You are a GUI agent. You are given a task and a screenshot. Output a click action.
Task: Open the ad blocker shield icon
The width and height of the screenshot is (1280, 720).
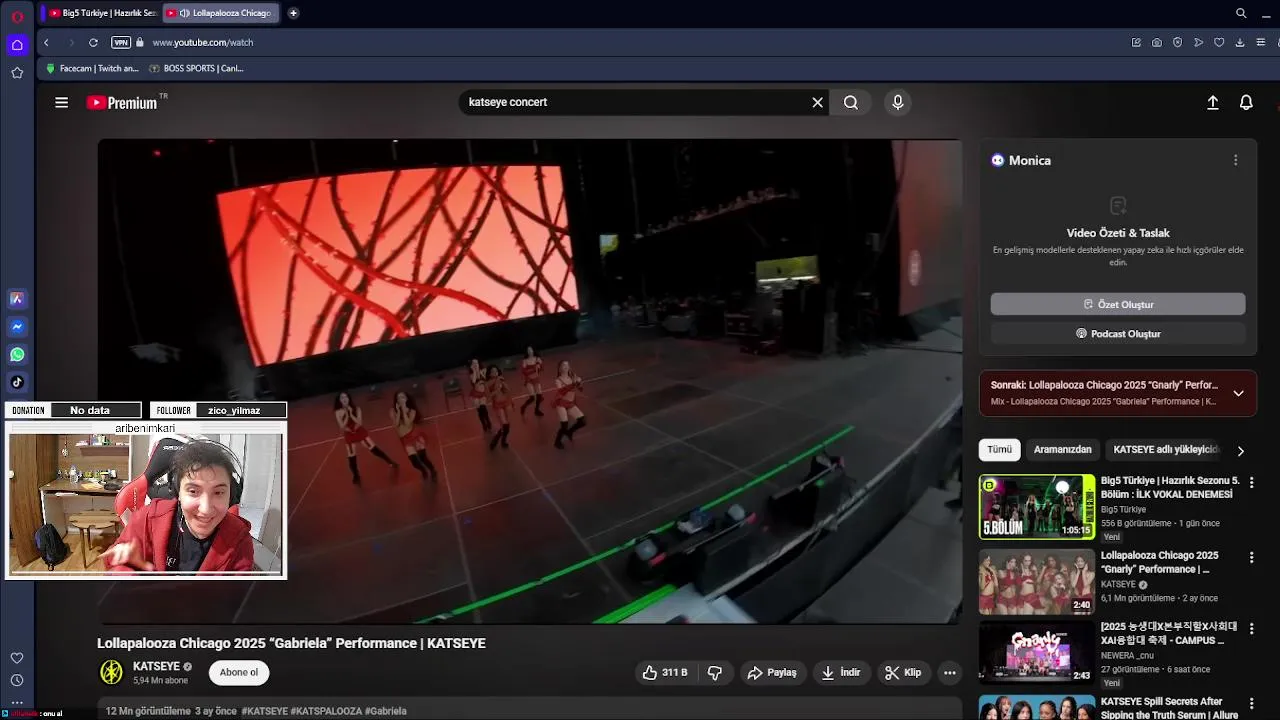(1177, 42)
